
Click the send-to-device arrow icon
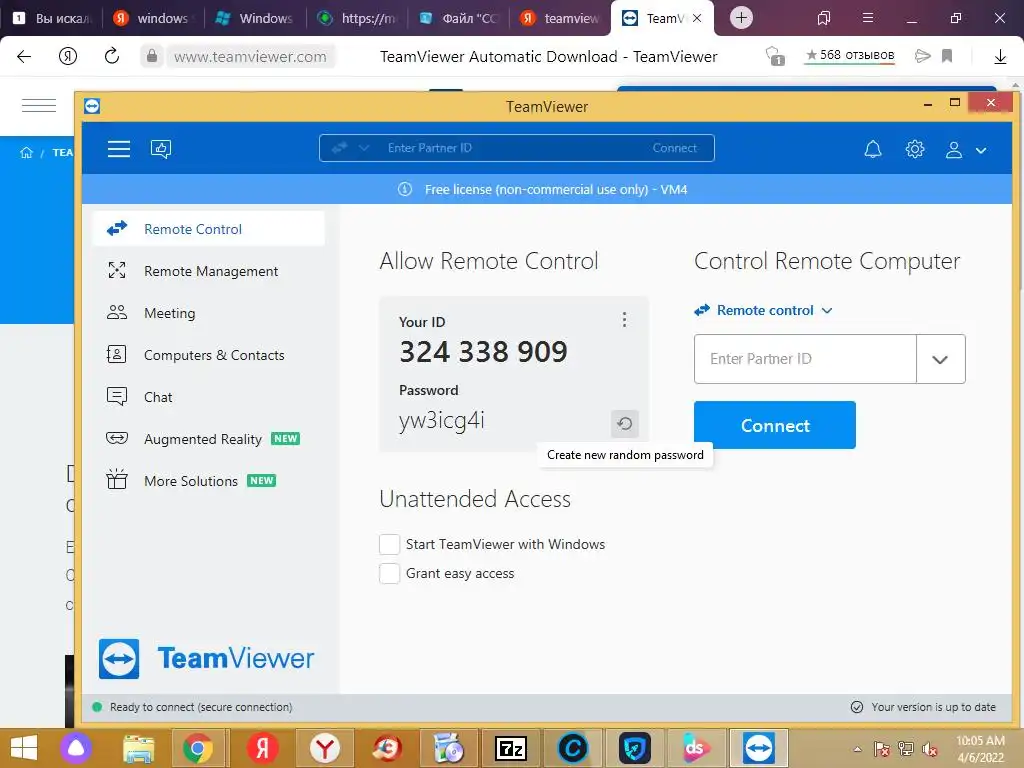(x=922, y=56)
